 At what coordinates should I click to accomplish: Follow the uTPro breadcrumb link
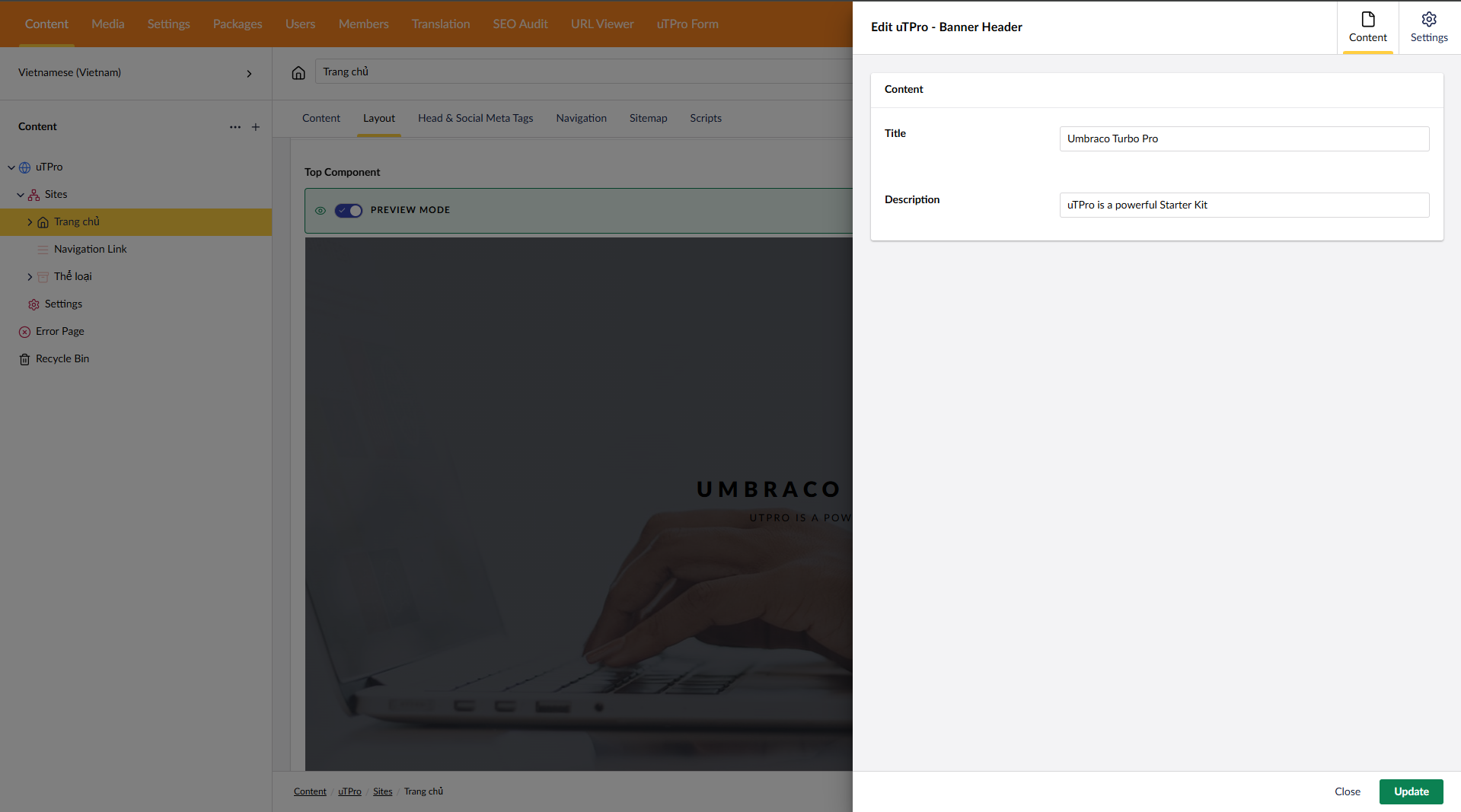click(x=349, y=792)
